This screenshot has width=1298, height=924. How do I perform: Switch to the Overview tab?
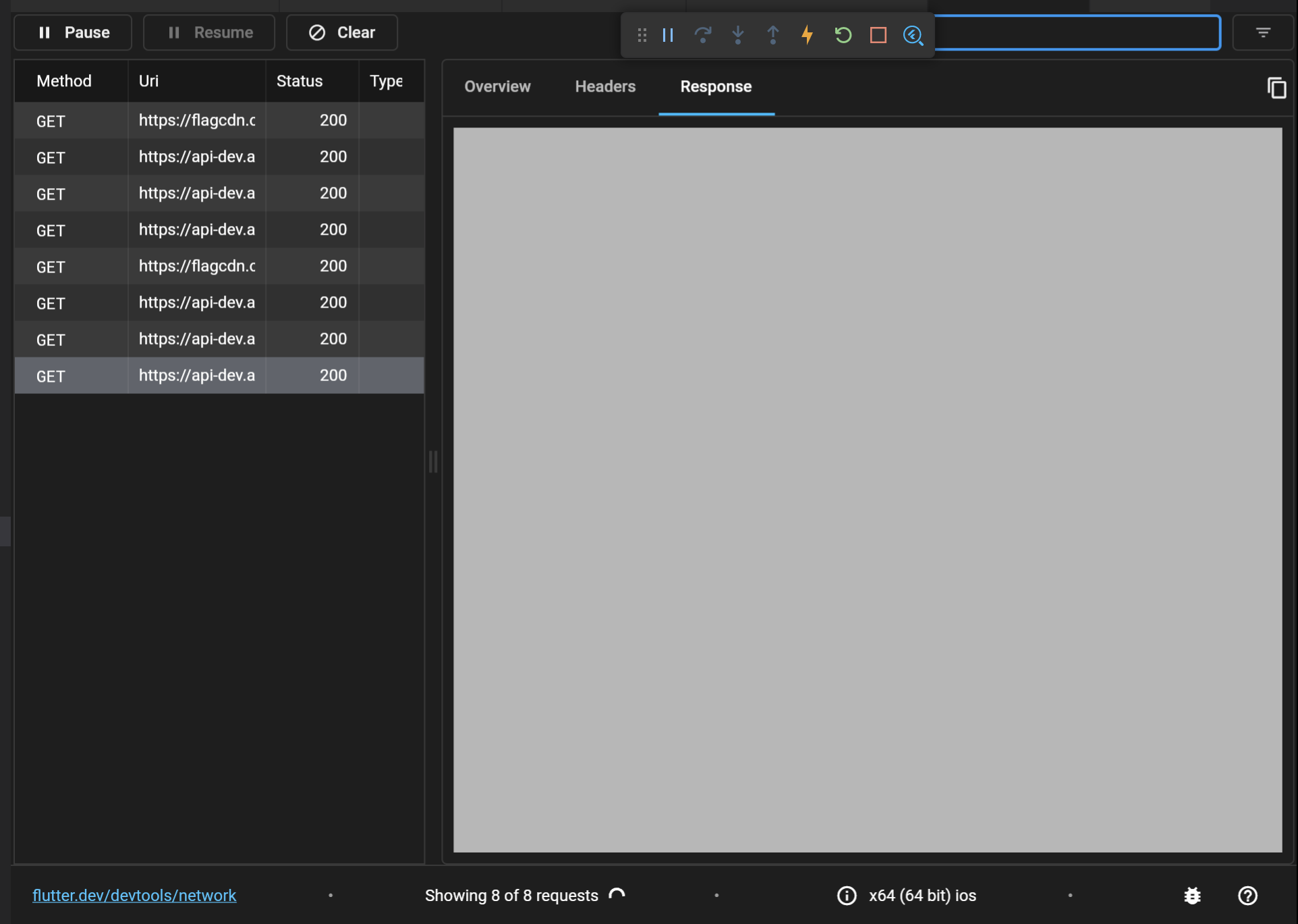(x=497, y=86)
